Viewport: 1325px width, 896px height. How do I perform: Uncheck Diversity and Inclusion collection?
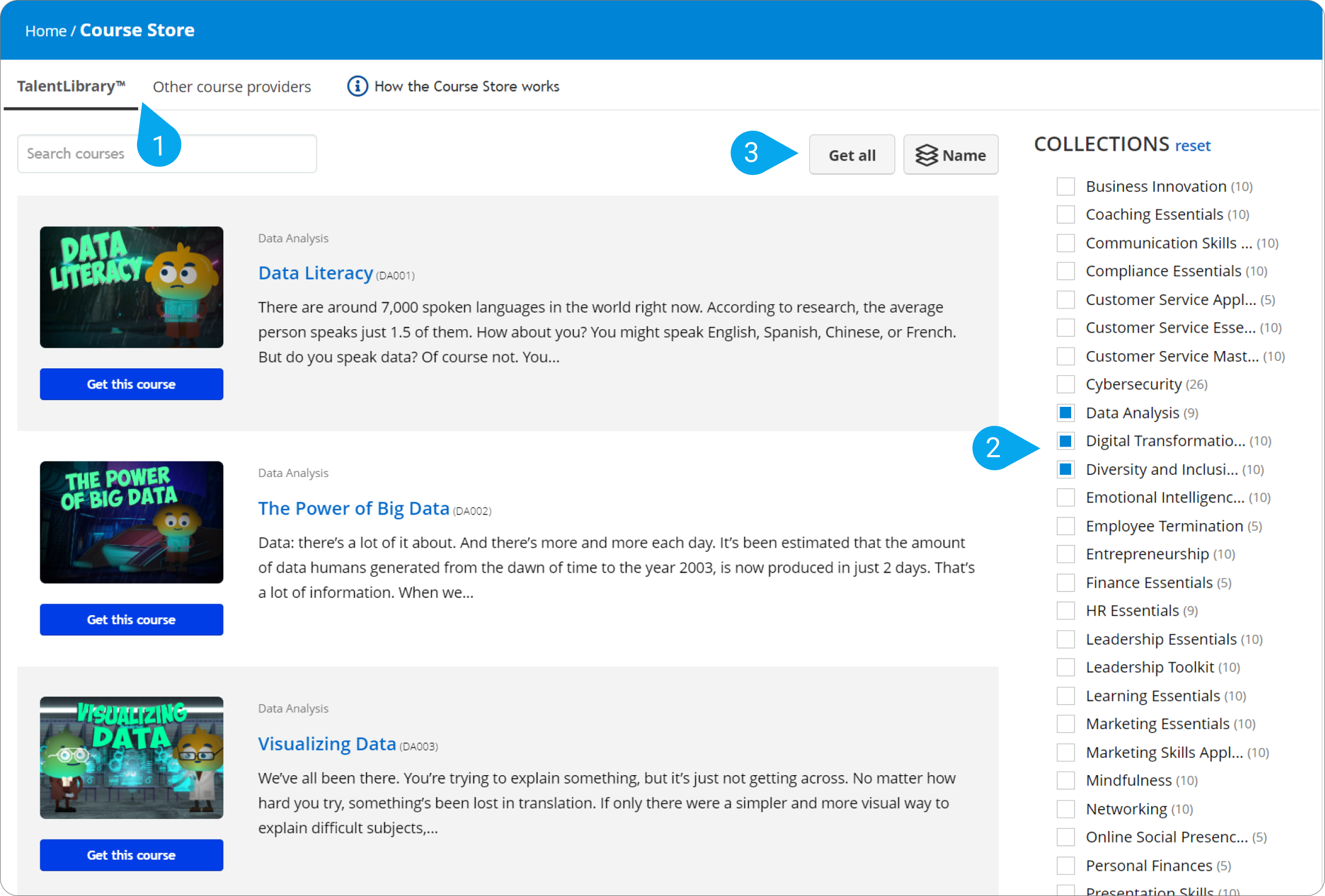[1065, 469]
